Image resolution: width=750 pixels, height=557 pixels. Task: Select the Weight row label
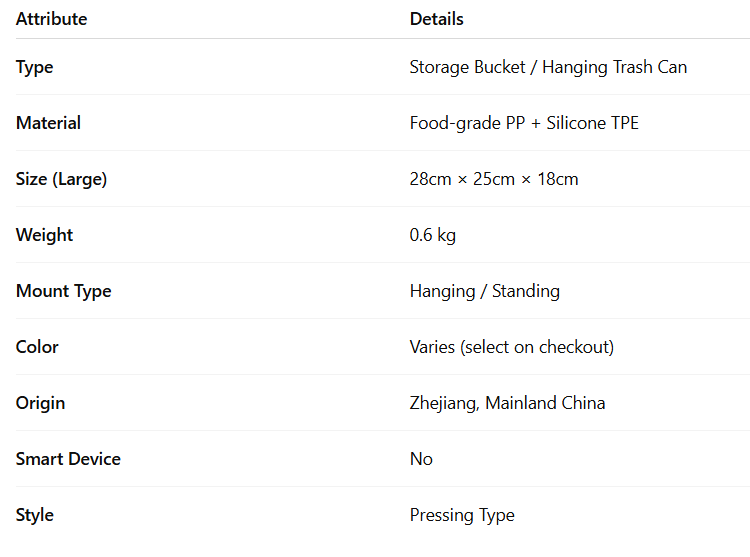pos(44,235)
